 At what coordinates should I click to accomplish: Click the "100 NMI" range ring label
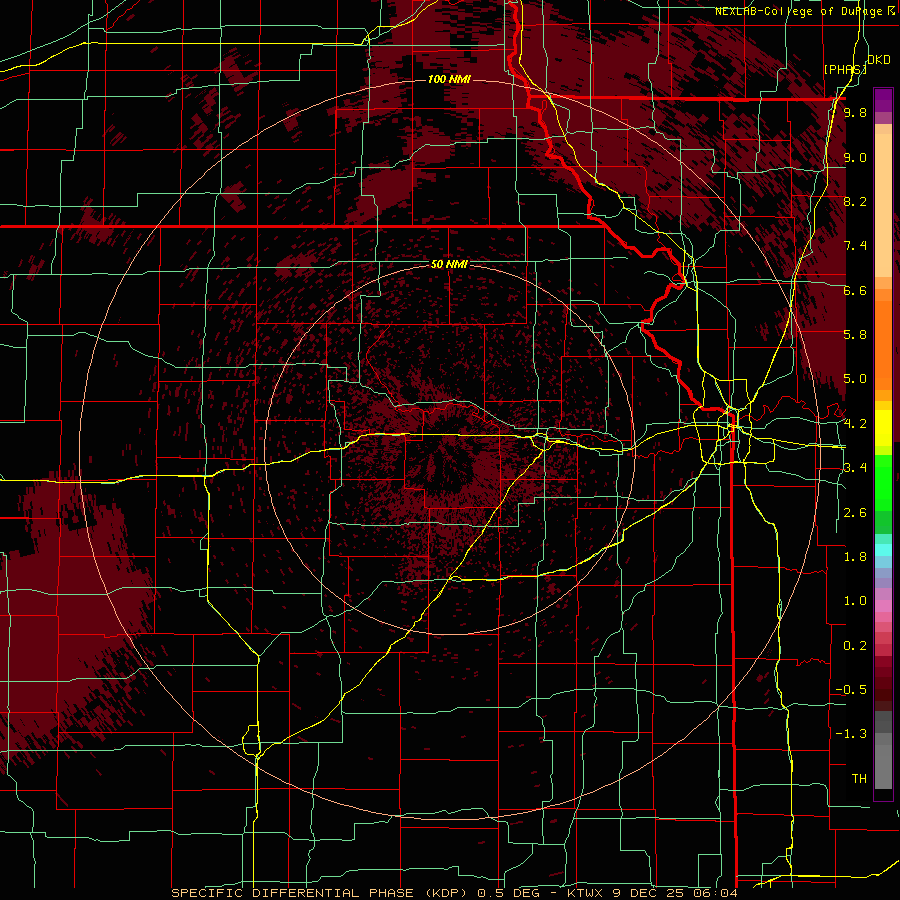[449, 79]
